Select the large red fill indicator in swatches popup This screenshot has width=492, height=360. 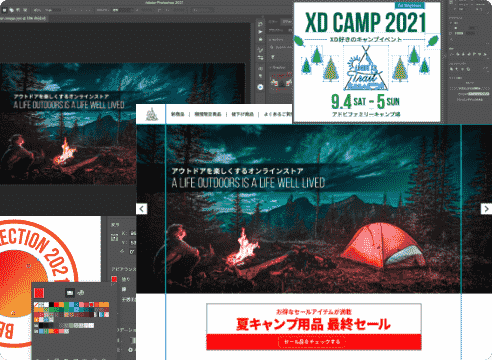pyautogui.click(x=39, y=293)
